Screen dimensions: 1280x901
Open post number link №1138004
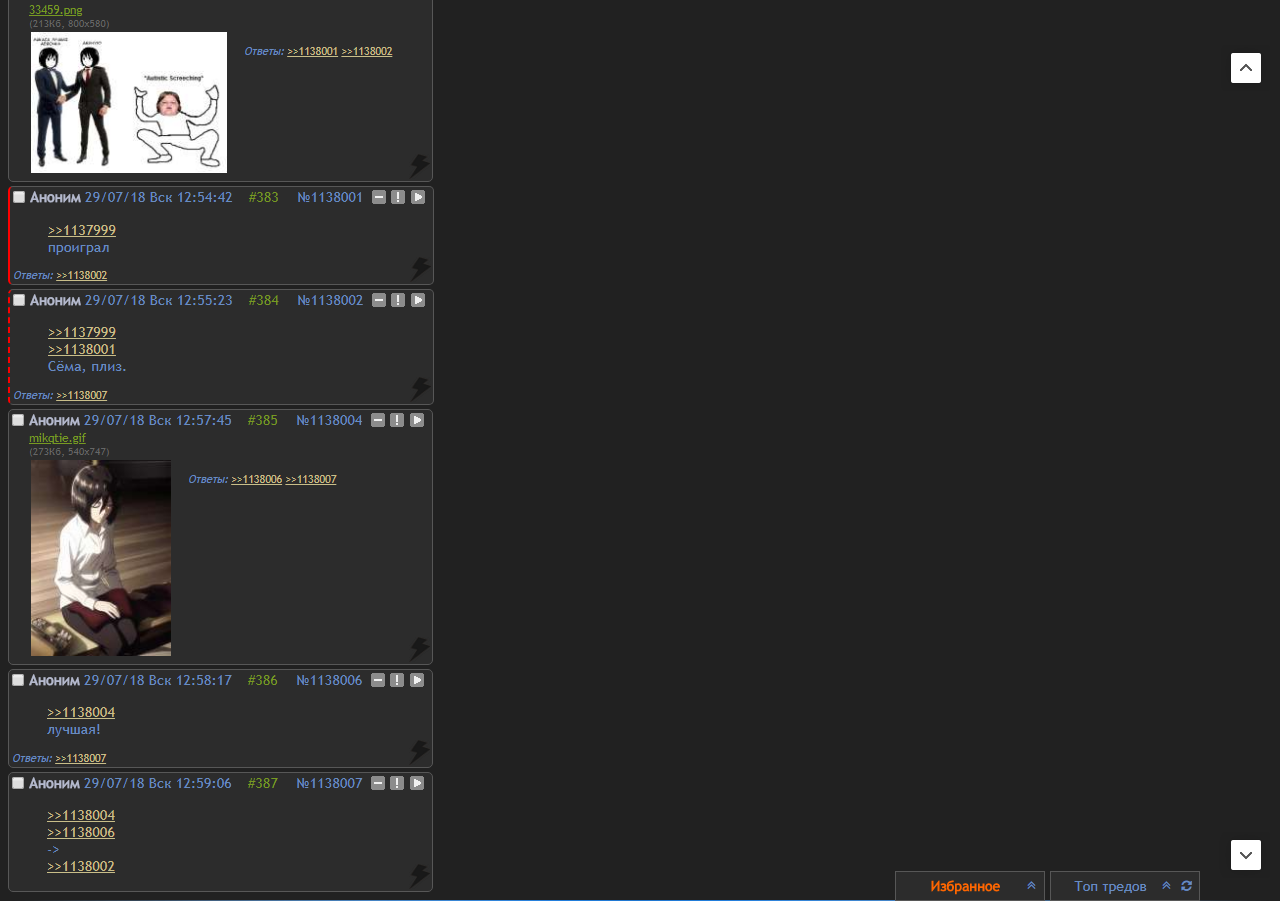click(329, 421)
